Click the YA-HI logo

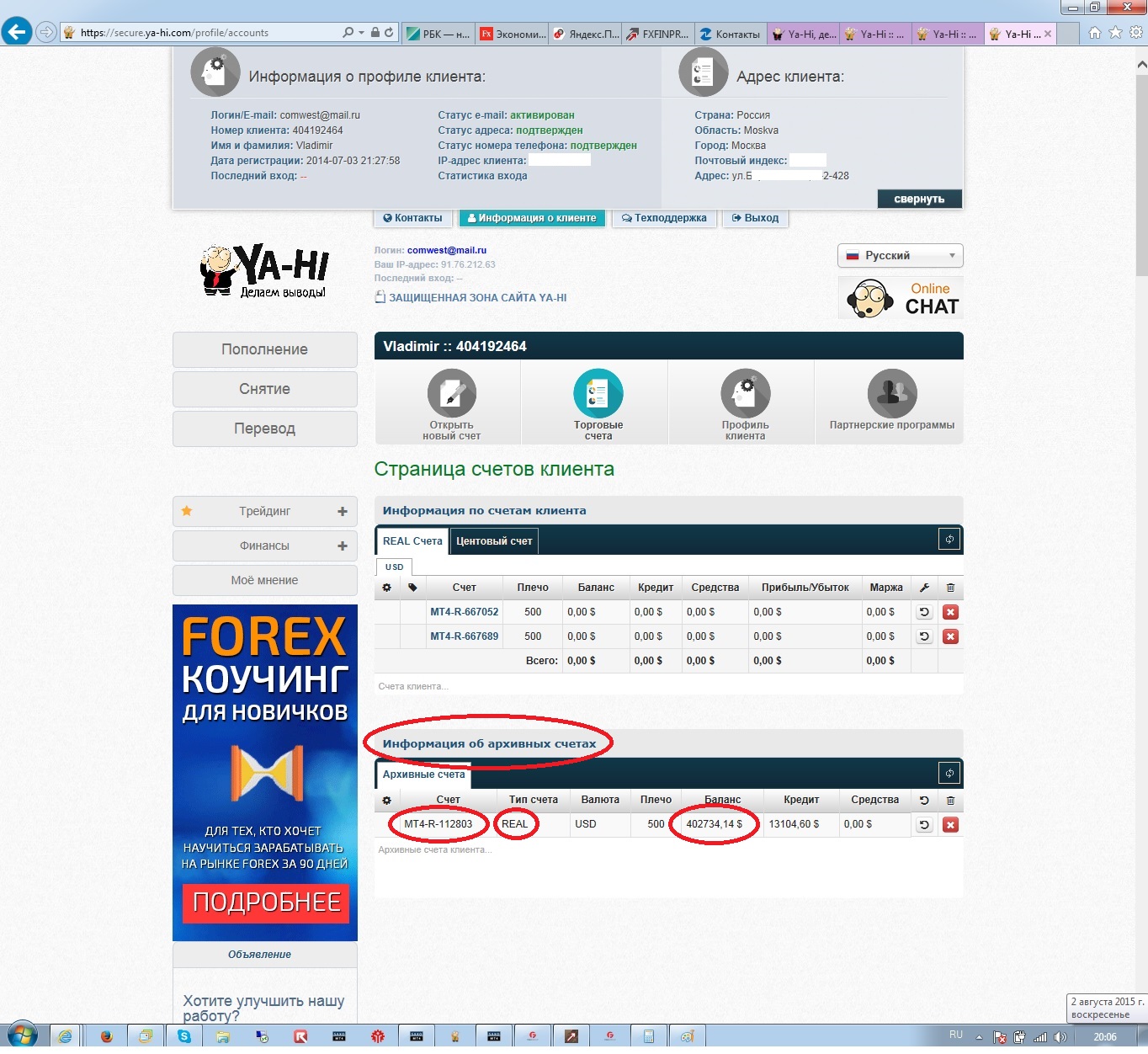[x=264, y=270]
